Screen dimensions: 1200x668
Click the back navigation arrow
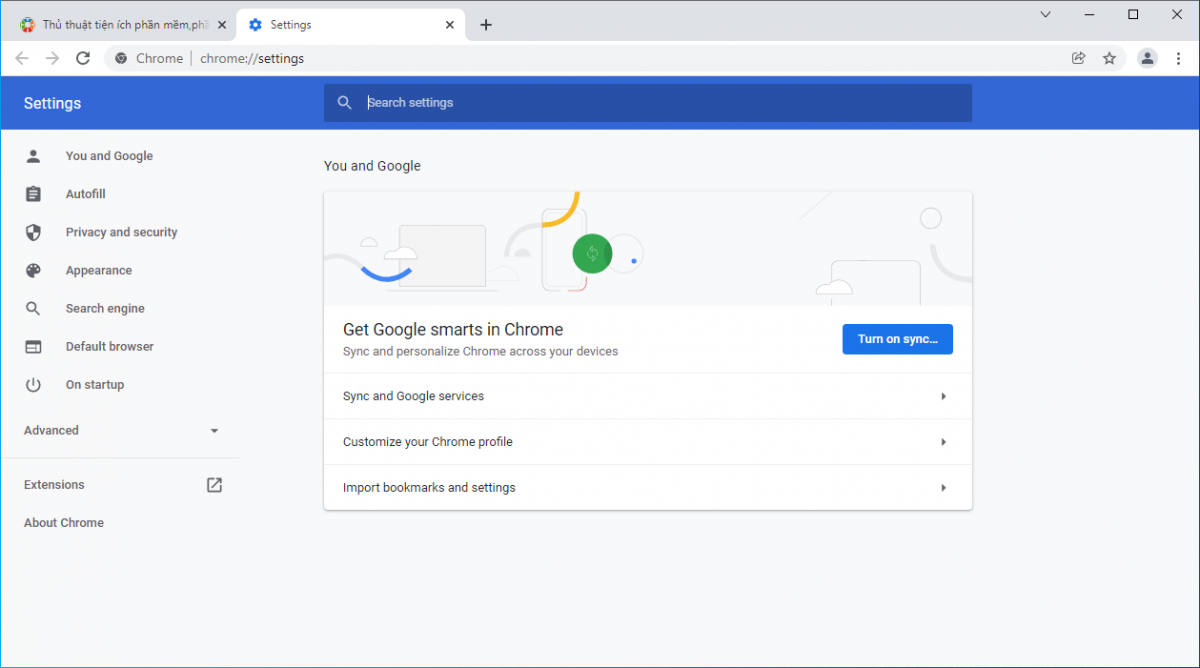click(x=22, y=58)
